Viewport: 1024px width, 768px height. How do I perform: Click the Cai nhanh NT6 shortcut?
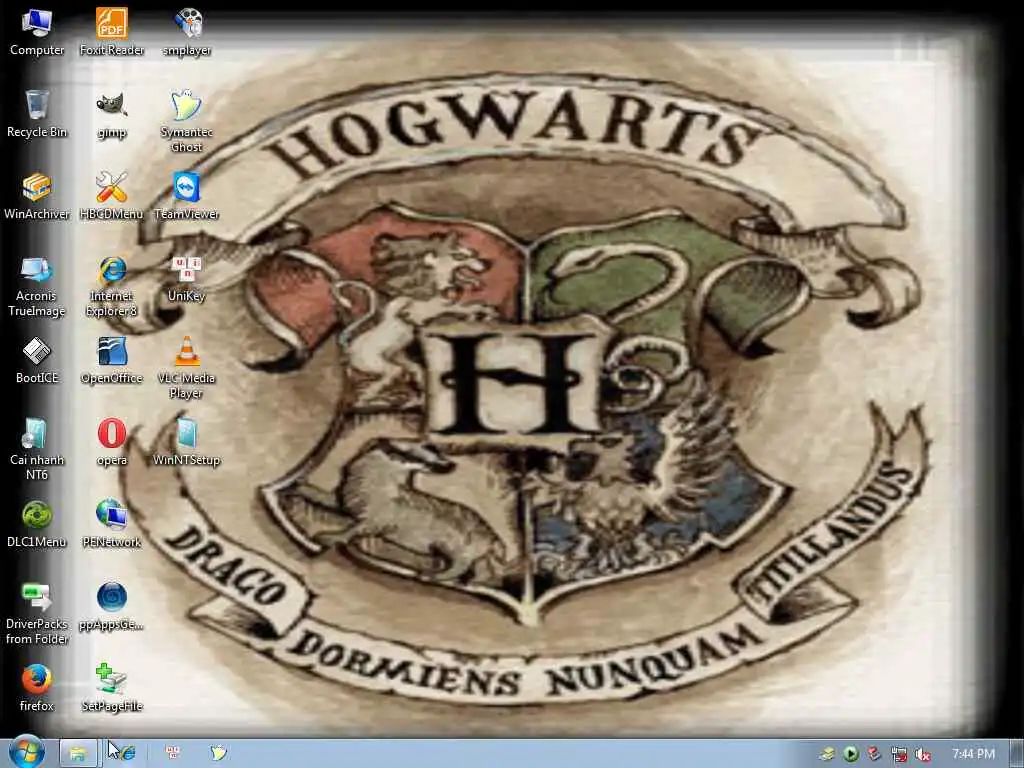tap(37, 450)
